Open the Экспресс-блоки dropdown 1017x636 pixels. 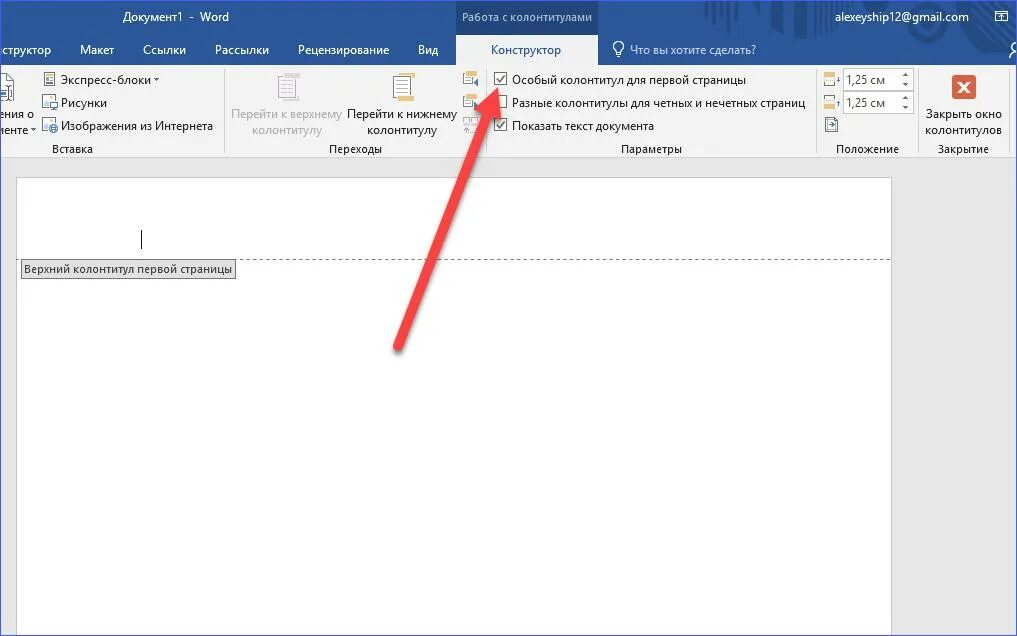[101, 80]
